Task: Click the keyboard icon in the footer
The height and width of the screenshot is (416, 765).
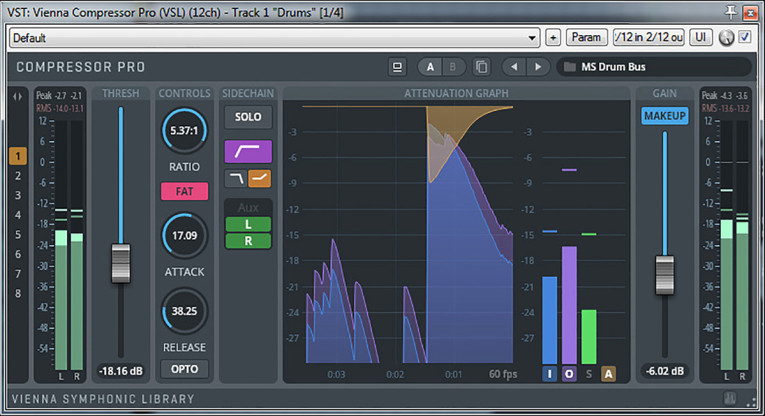Action: click(730, 398)
